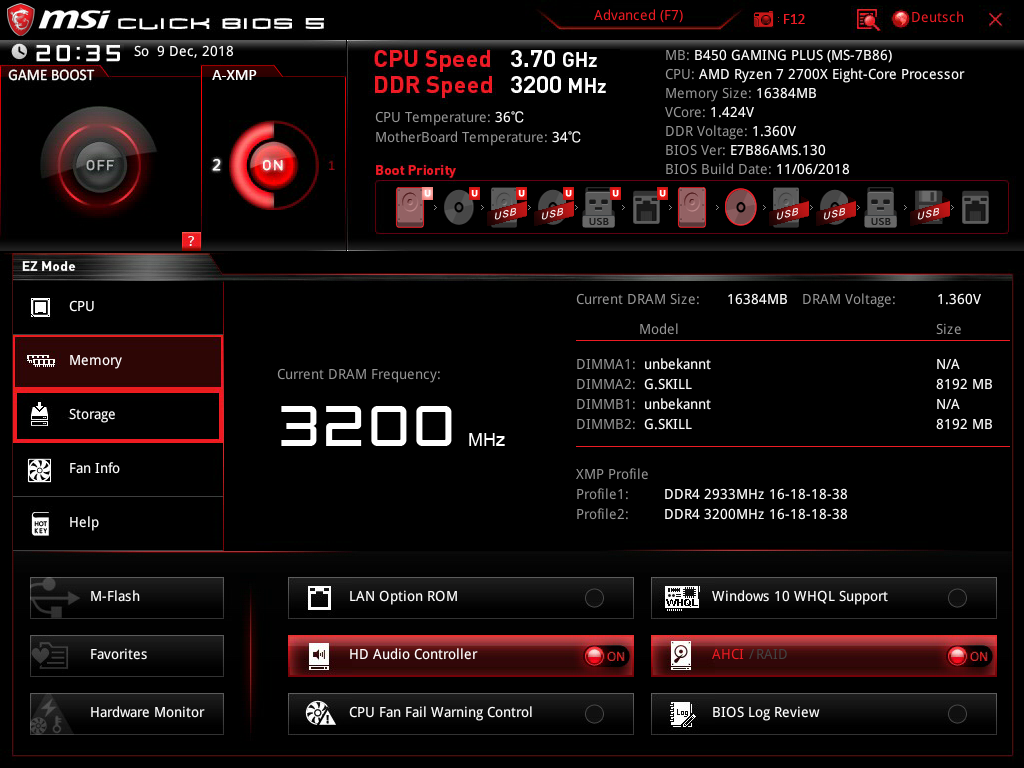The image size is (1024, 768).
Task: Toggle the GAME BOOST knob
Action: coord(99,165)
